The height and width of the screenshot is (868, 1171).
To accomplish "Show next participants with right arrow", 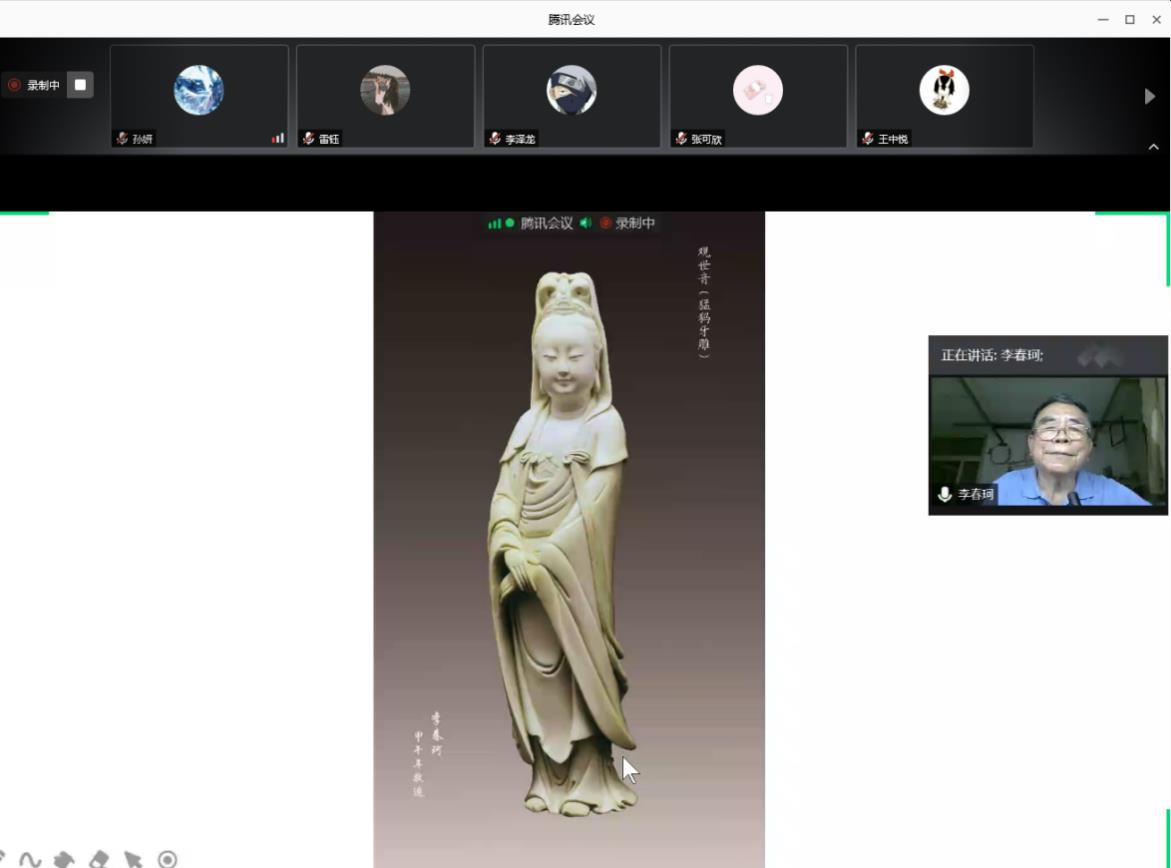I will (x=1149, y=96).
